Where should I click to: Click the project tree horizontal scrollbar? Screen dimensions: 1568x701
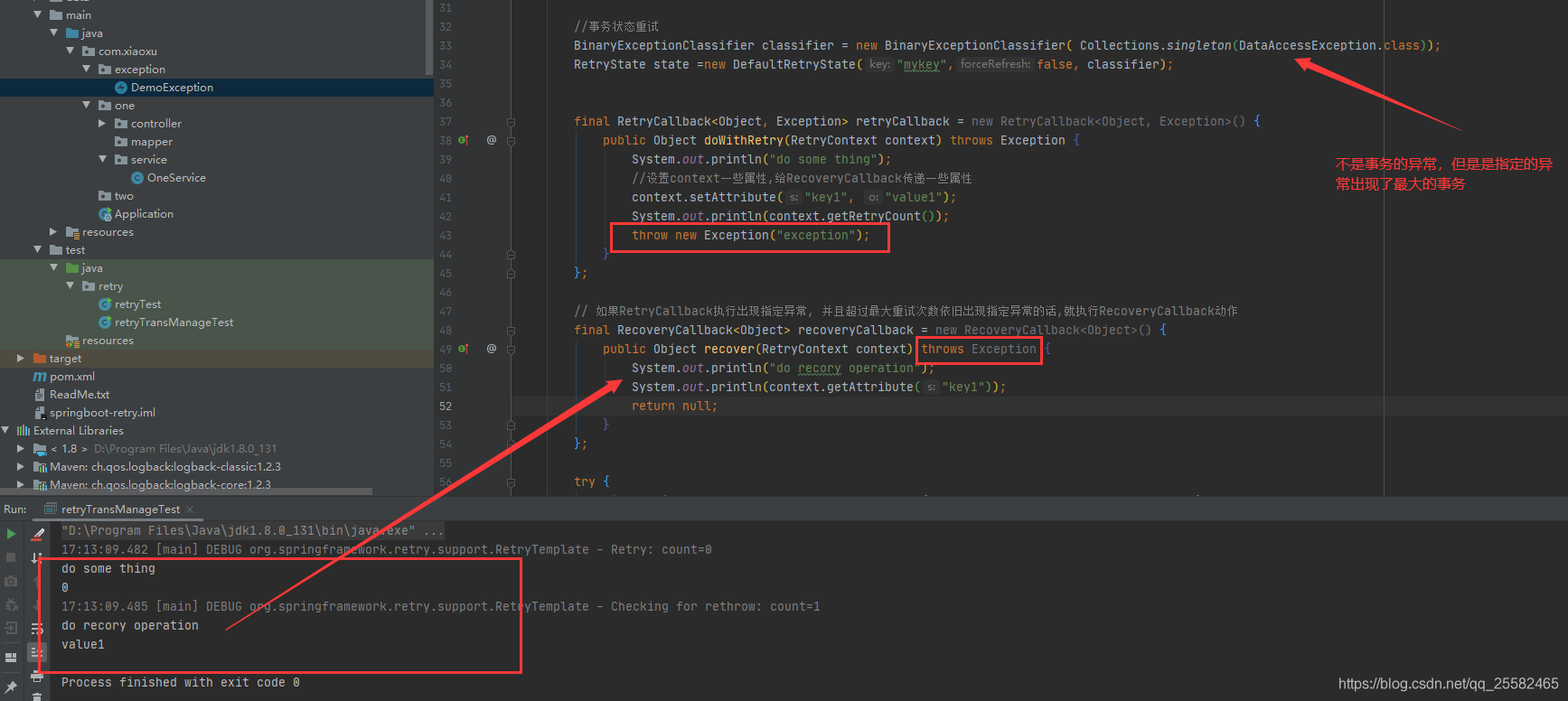pyautogui.click(x=186, y=491)
